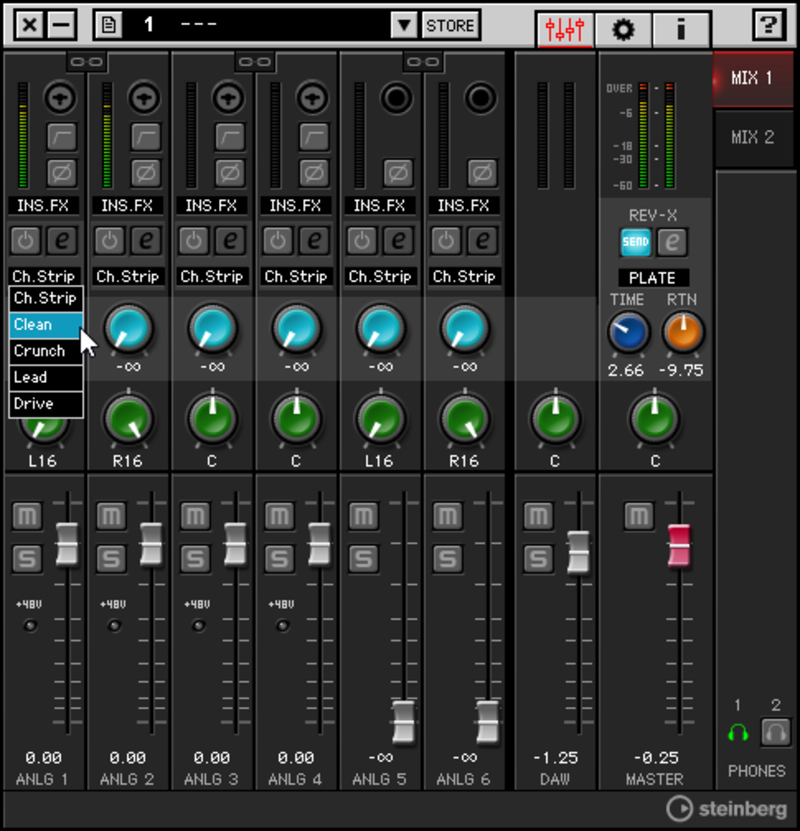Toggle +48V phantom power on ANLG 3
The height and width of the screenshot is (831, 800).
tap(198, 626)
